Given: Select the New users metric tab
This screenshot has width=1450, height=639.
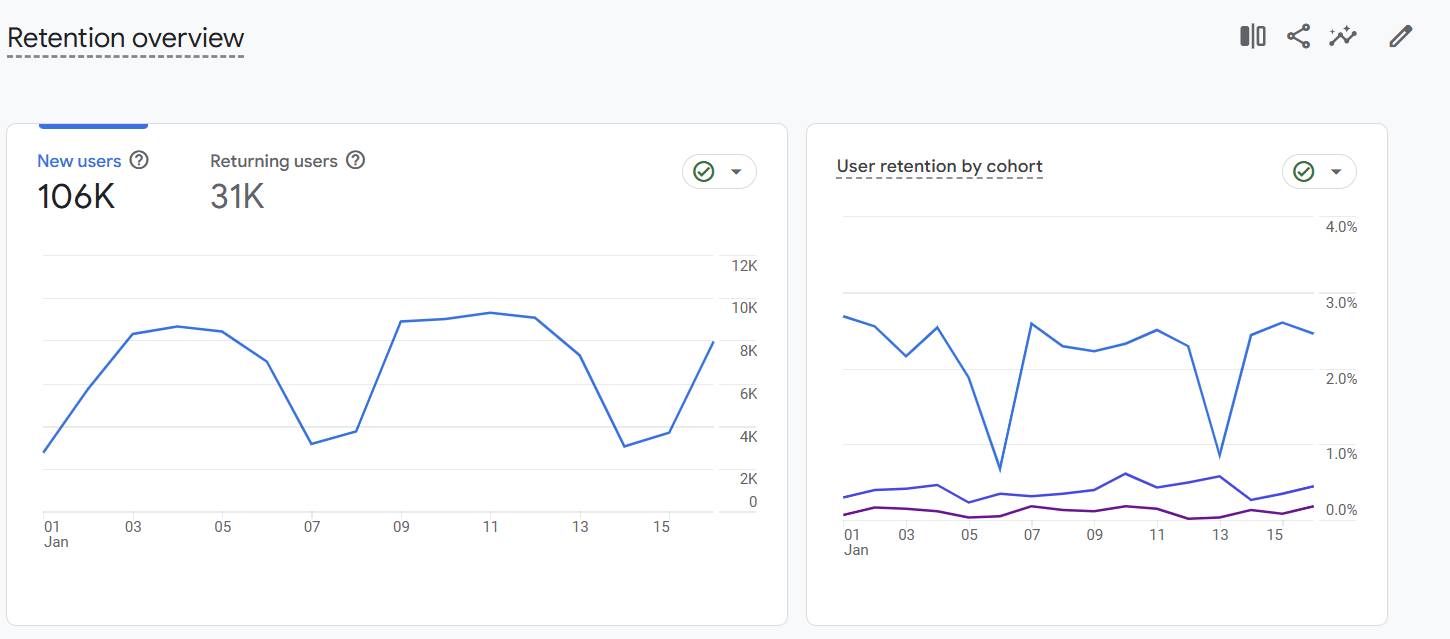Looking at the screenshot, I should 79,161.
